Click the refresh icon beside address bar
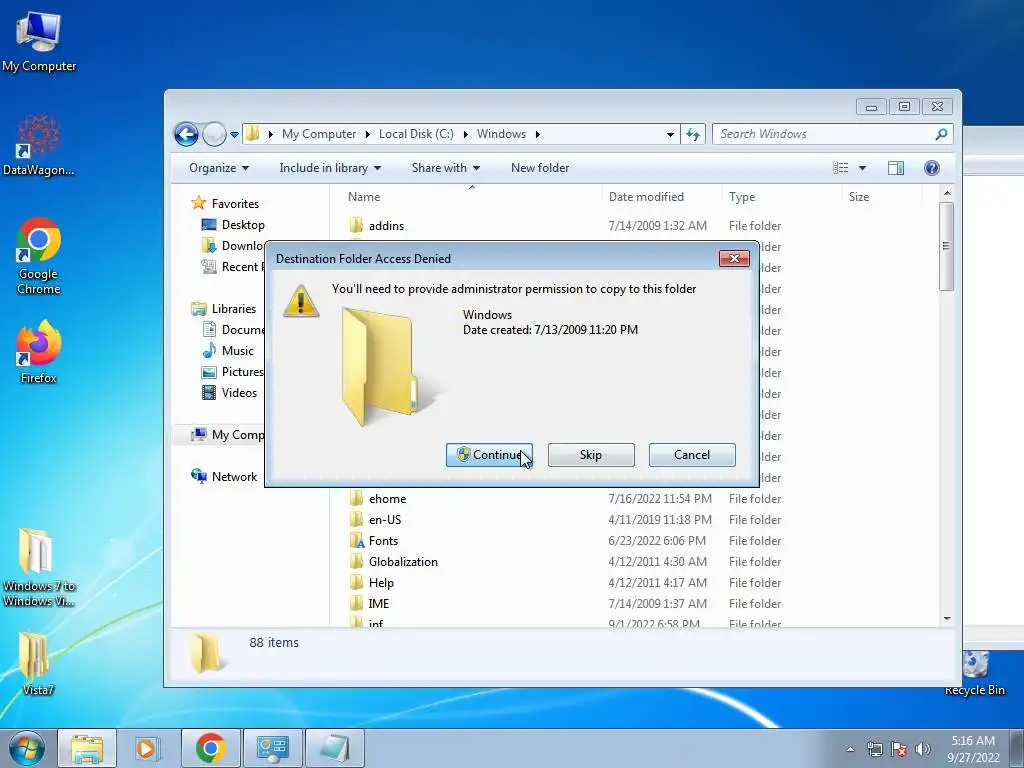 click(693, 135)
